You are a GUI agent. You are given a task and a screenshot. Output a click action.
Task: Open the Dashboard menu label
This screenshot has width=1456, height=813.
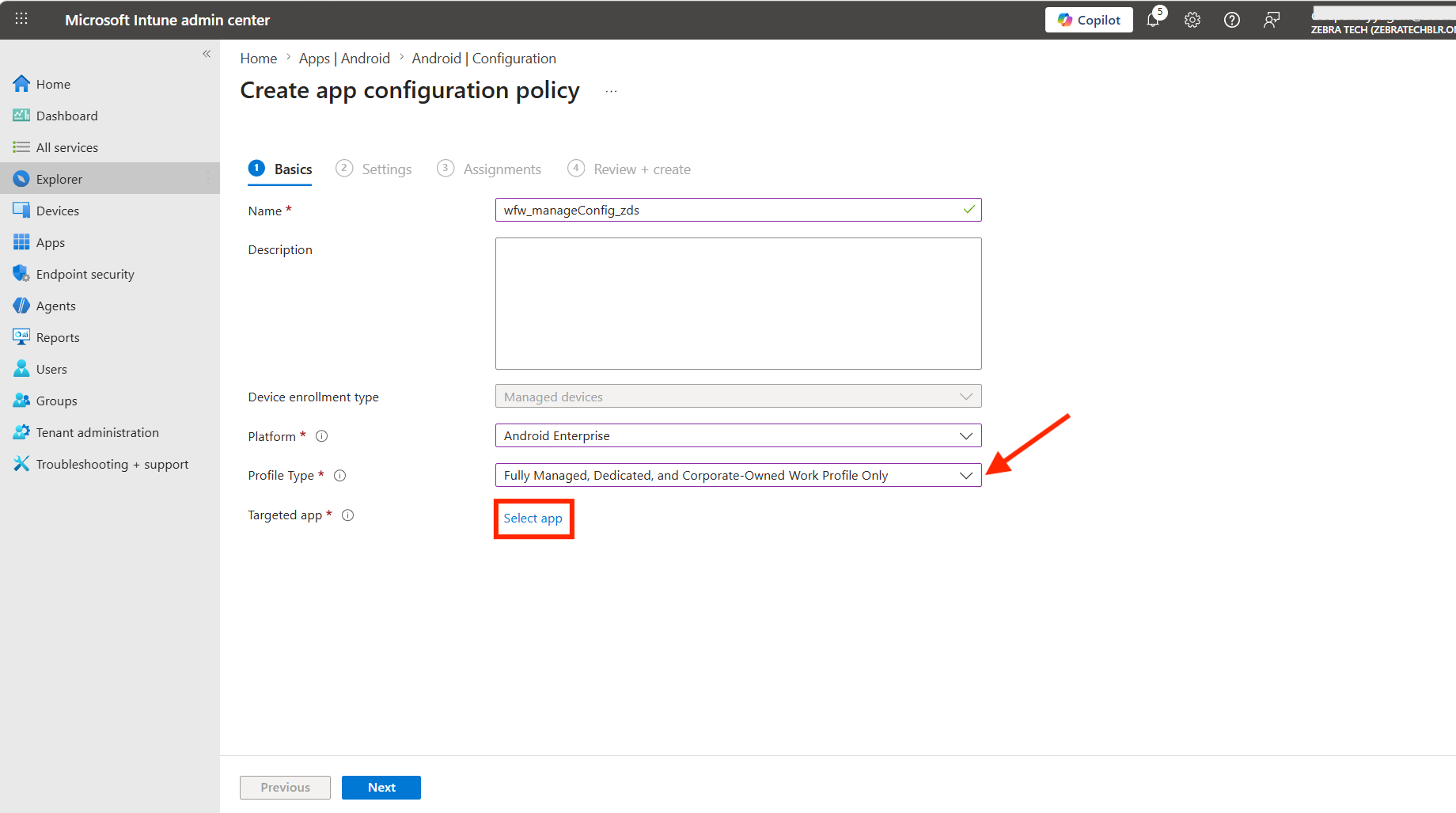(x=67, y=116)
